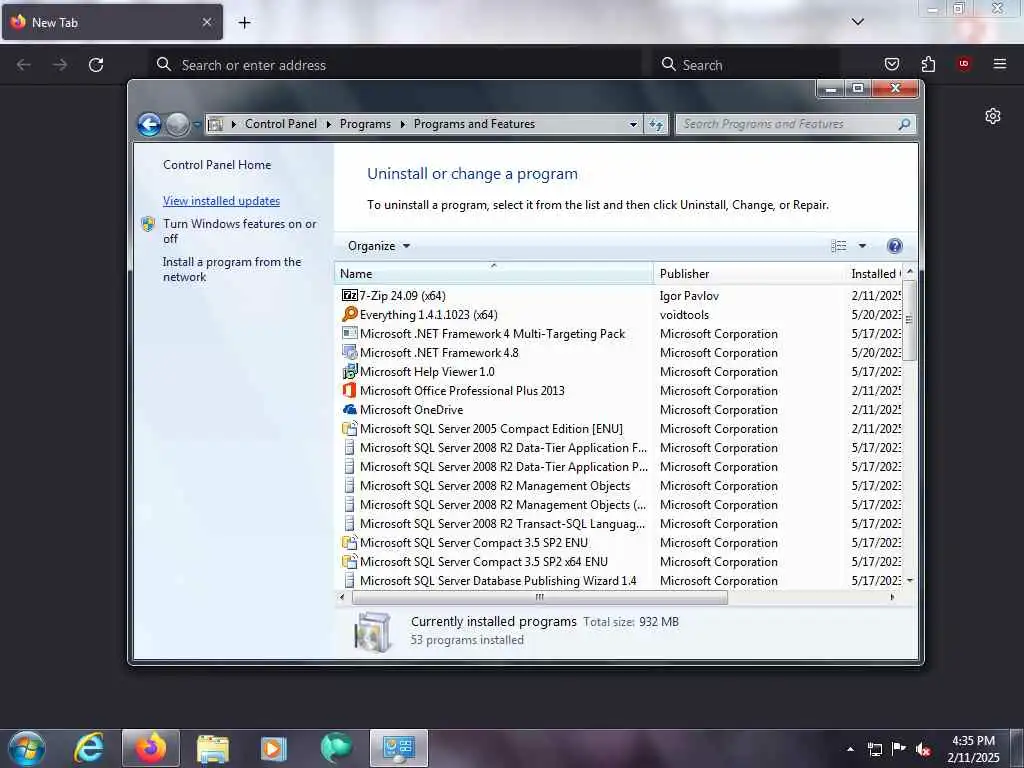
Task: Open Firefox Extensions puzzle icon
Action: (x=928, y=64)
